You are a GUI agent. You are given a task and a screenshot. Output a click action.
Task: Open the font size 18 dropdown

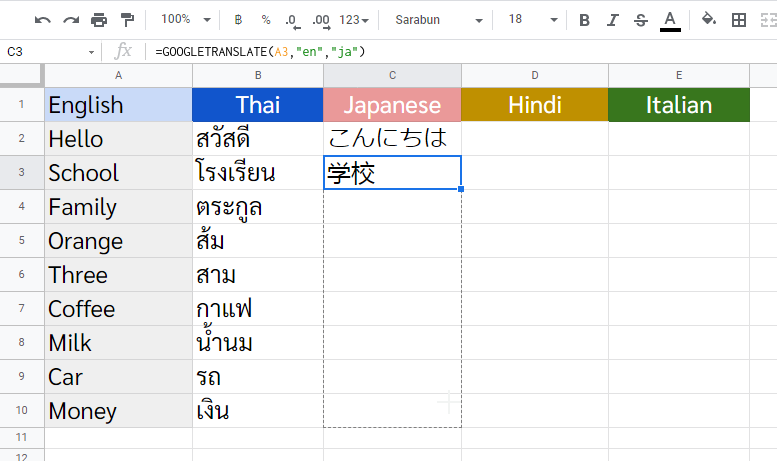pyautogui.click(x=533, y=20)
